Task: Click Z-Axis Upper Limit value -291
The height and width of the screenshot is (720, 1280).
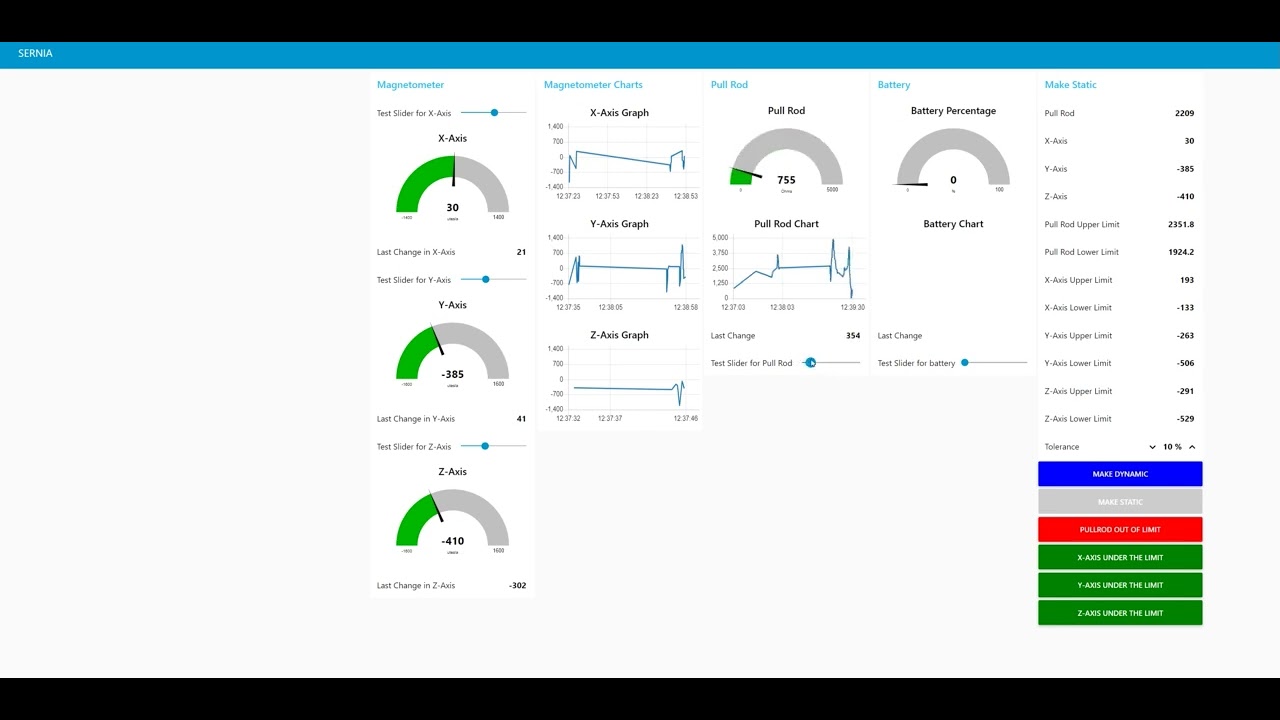Action: (1185, 391)
